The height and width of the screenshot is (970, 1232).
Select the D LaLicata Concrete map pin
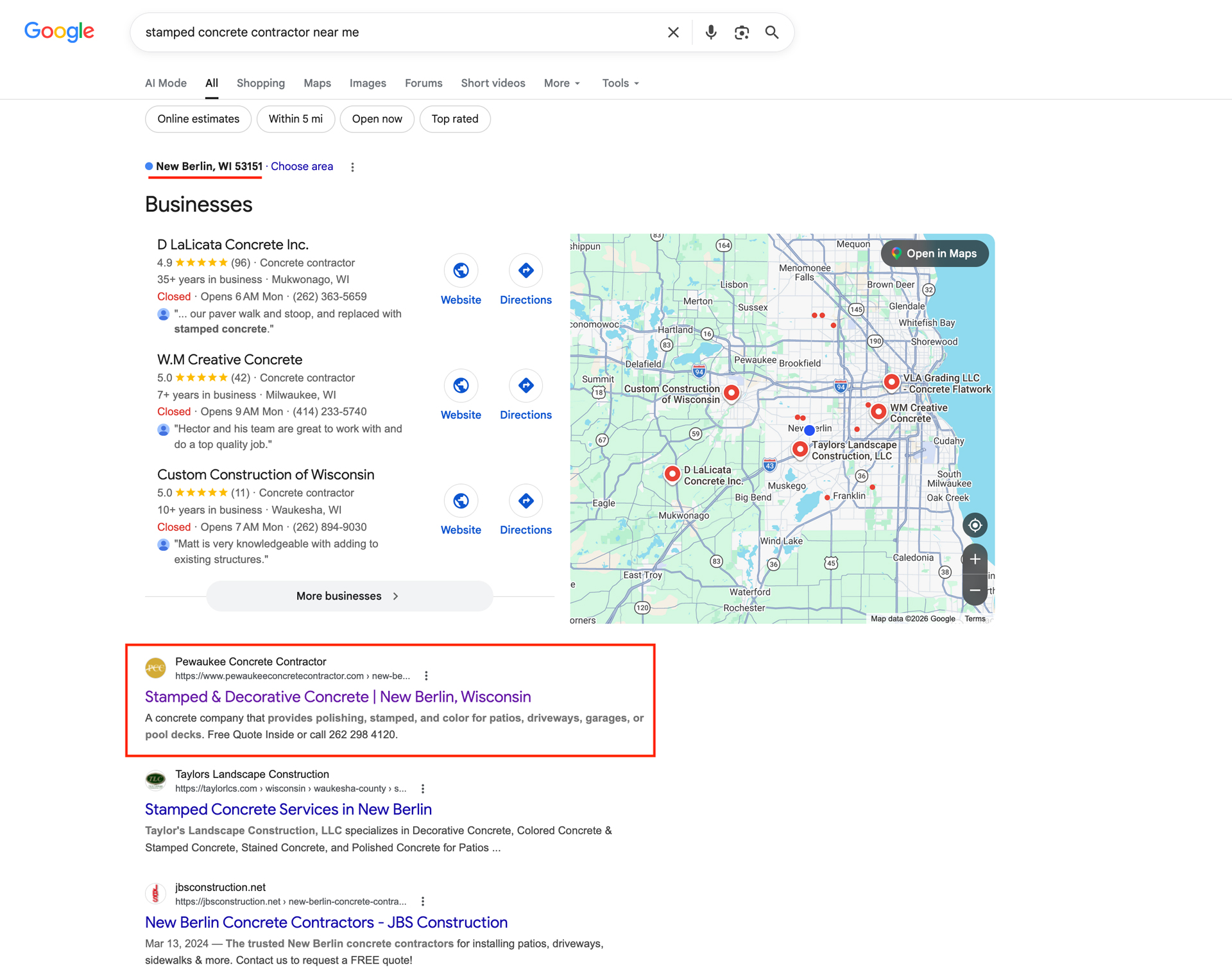point(672,474)
